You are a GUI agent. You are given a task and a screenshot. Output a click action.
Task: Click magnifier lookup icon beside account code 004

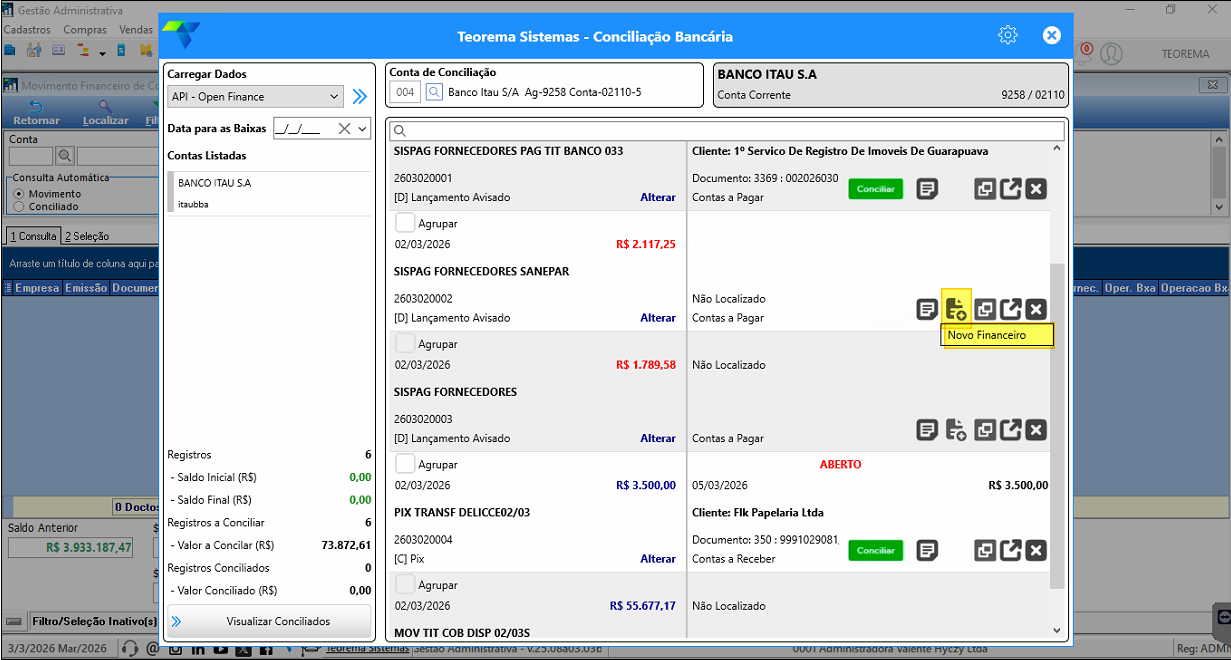click(434, 92)
